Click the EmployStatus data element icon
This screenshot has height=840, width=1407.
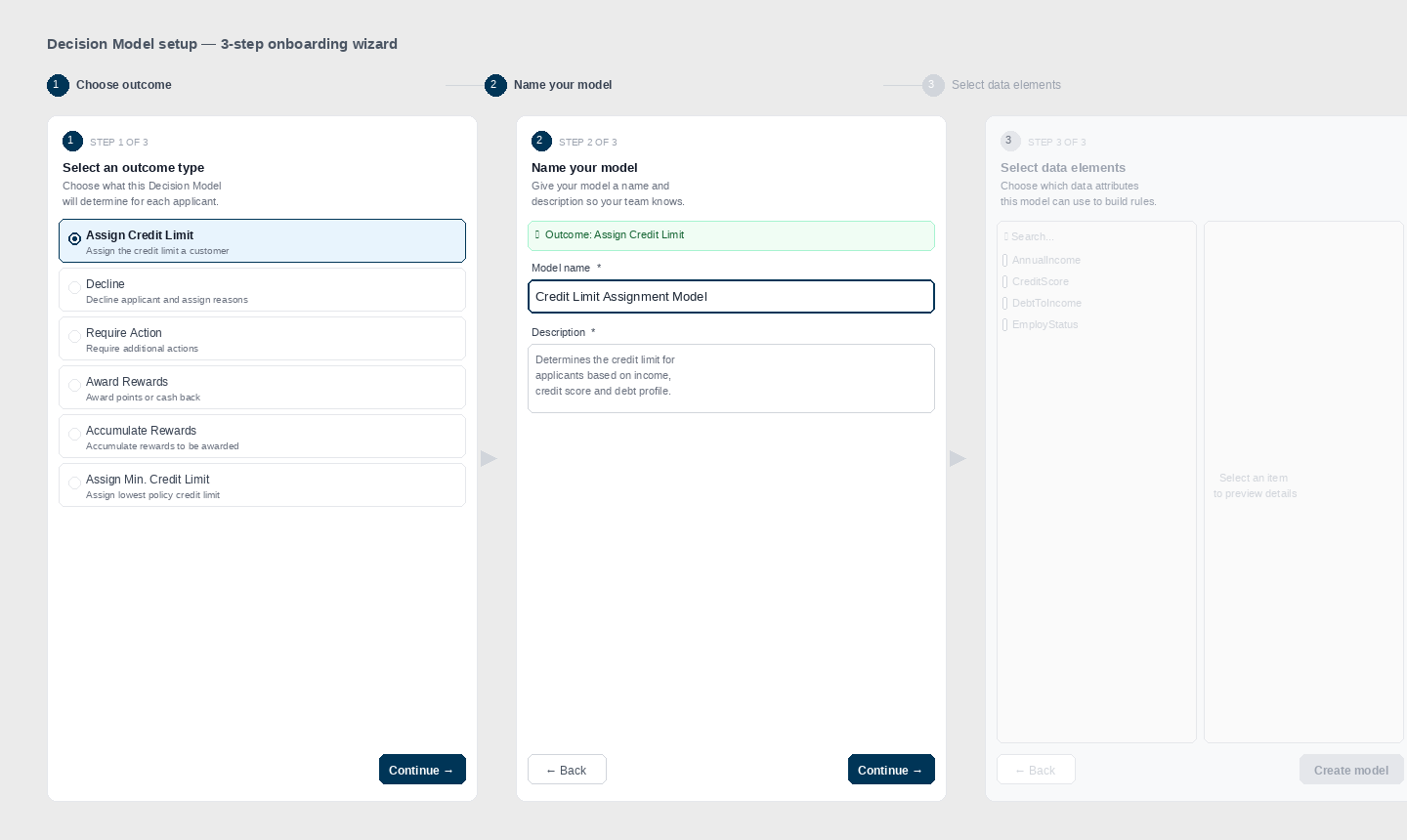(1005, 325)
